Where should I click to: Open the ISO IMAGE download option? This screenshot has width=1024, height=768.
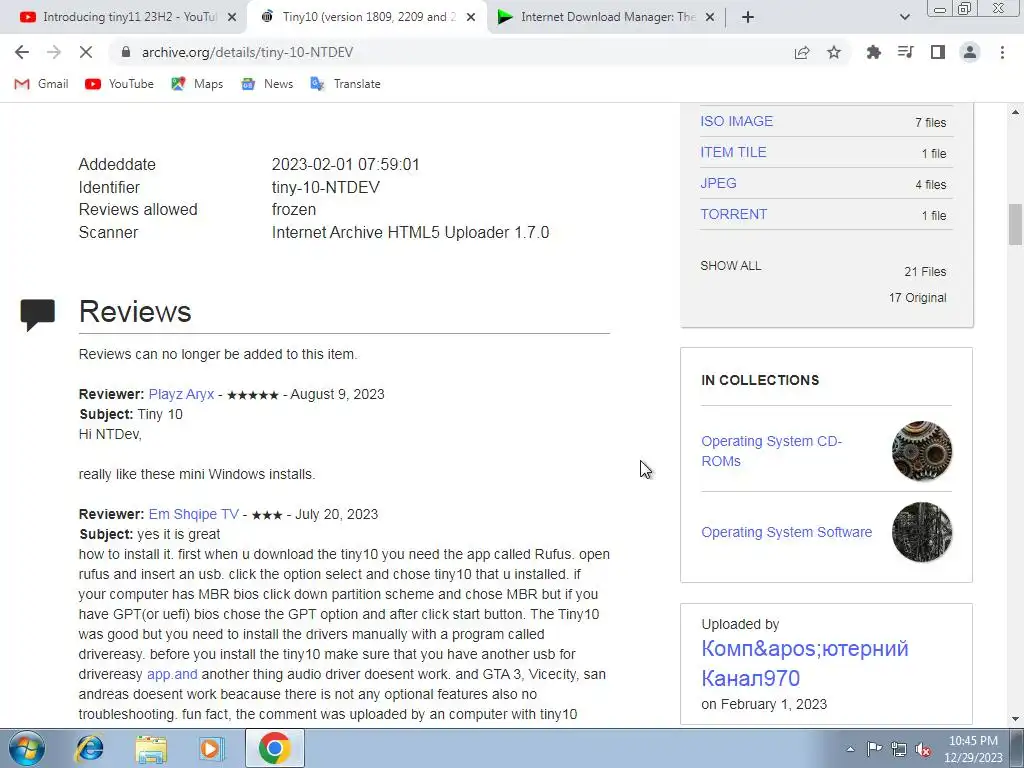point(736,121)
